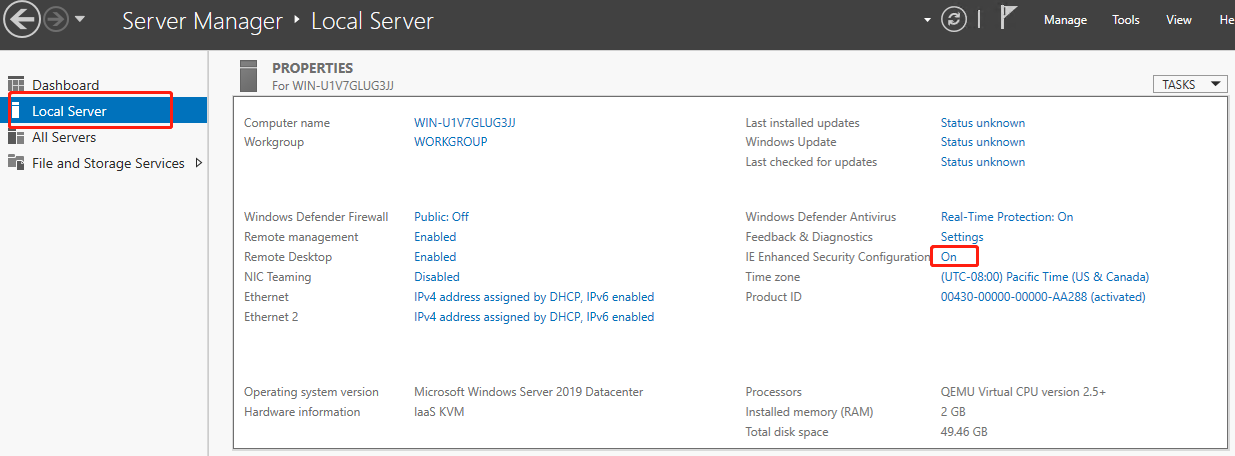Click Windows Update Status unknown link
1235x456 pixels.
click(x=983, y=142)
